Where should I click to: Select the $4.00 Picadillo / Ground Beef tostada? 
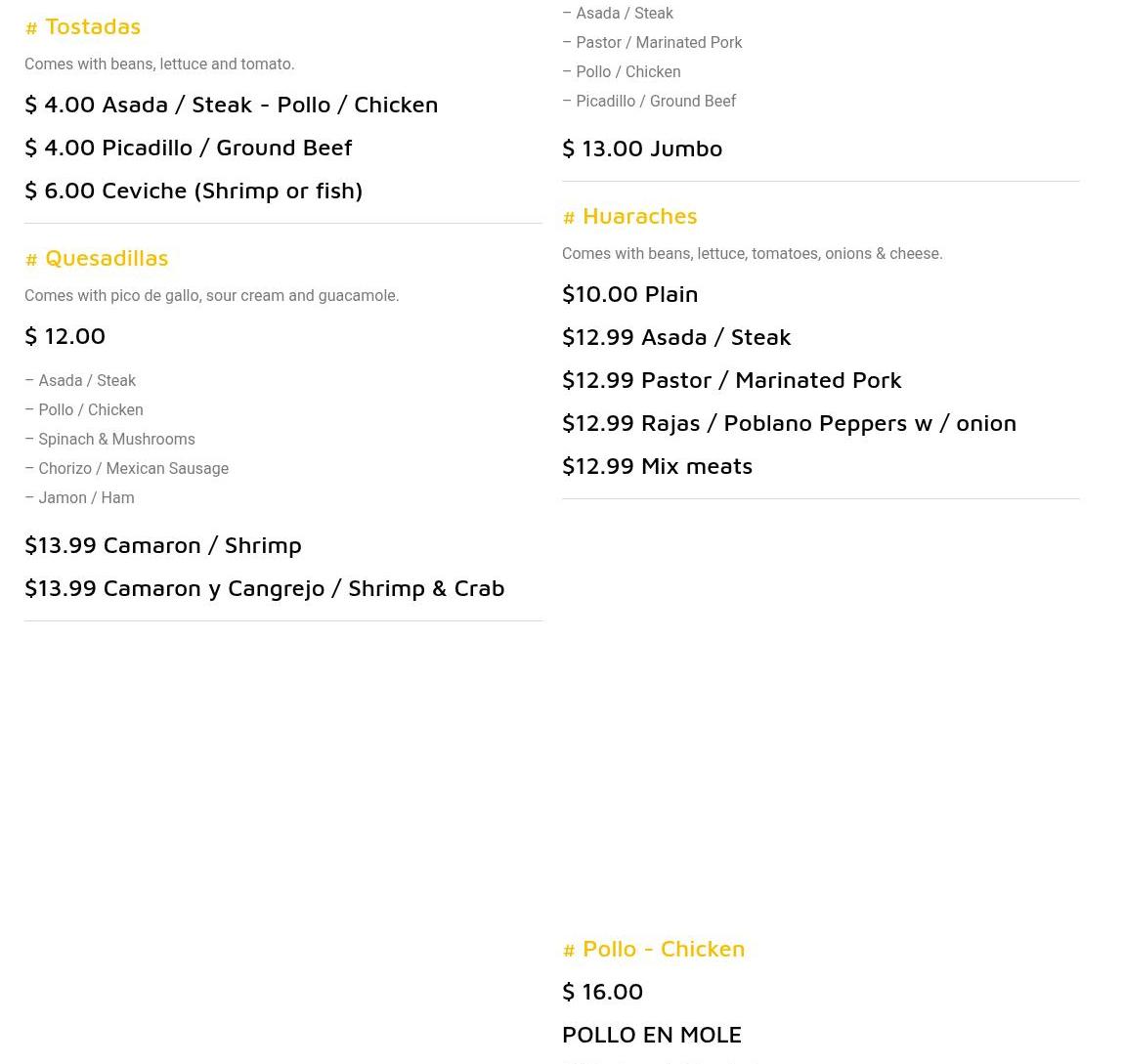(189, 148)
